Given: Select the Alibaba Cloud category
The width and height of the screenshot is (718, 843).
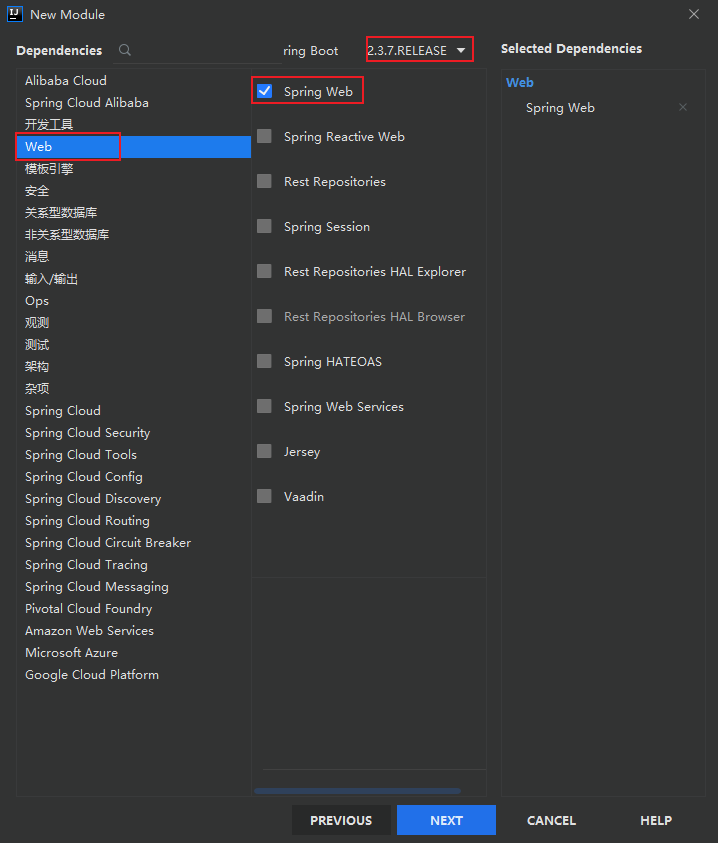Looking at the screenshot, I should [66, 81].
